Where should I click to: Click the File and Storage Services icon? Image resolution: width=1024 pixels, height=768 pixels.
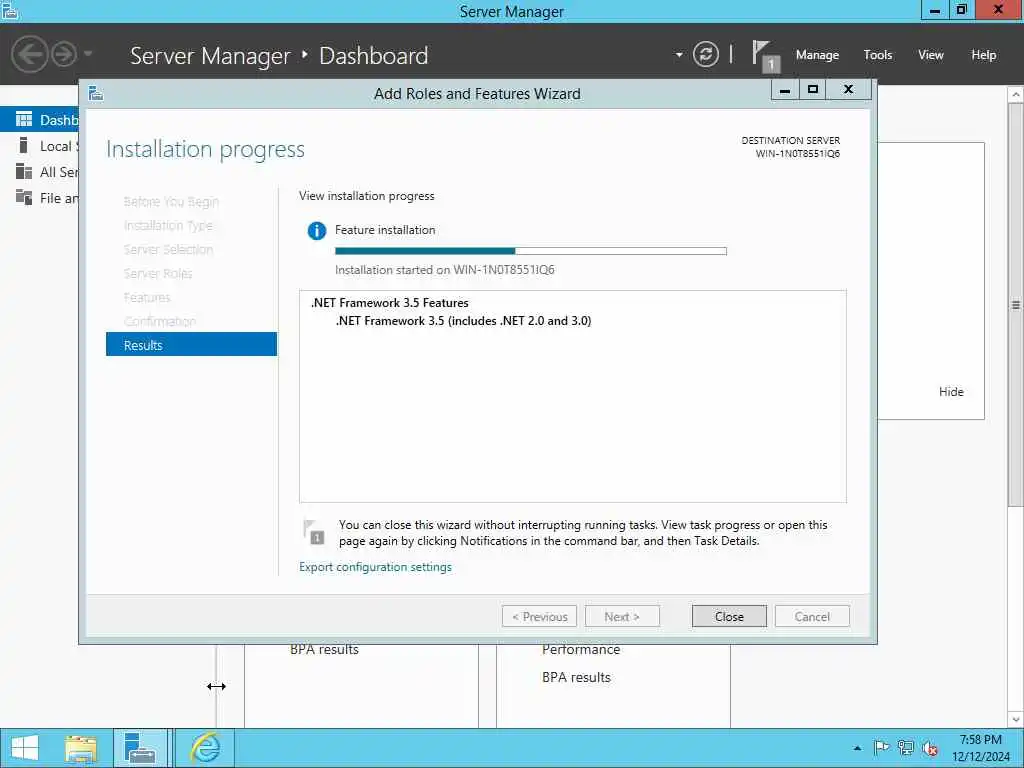tap(24, 197)
